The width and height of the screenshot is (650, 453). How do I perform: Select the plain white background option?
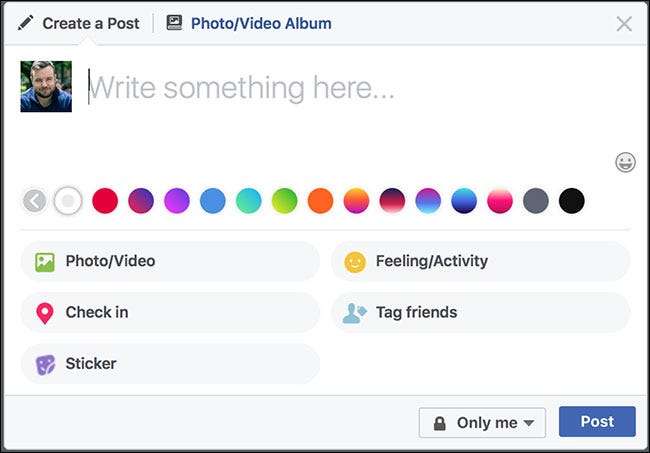[x=68, y=201]
